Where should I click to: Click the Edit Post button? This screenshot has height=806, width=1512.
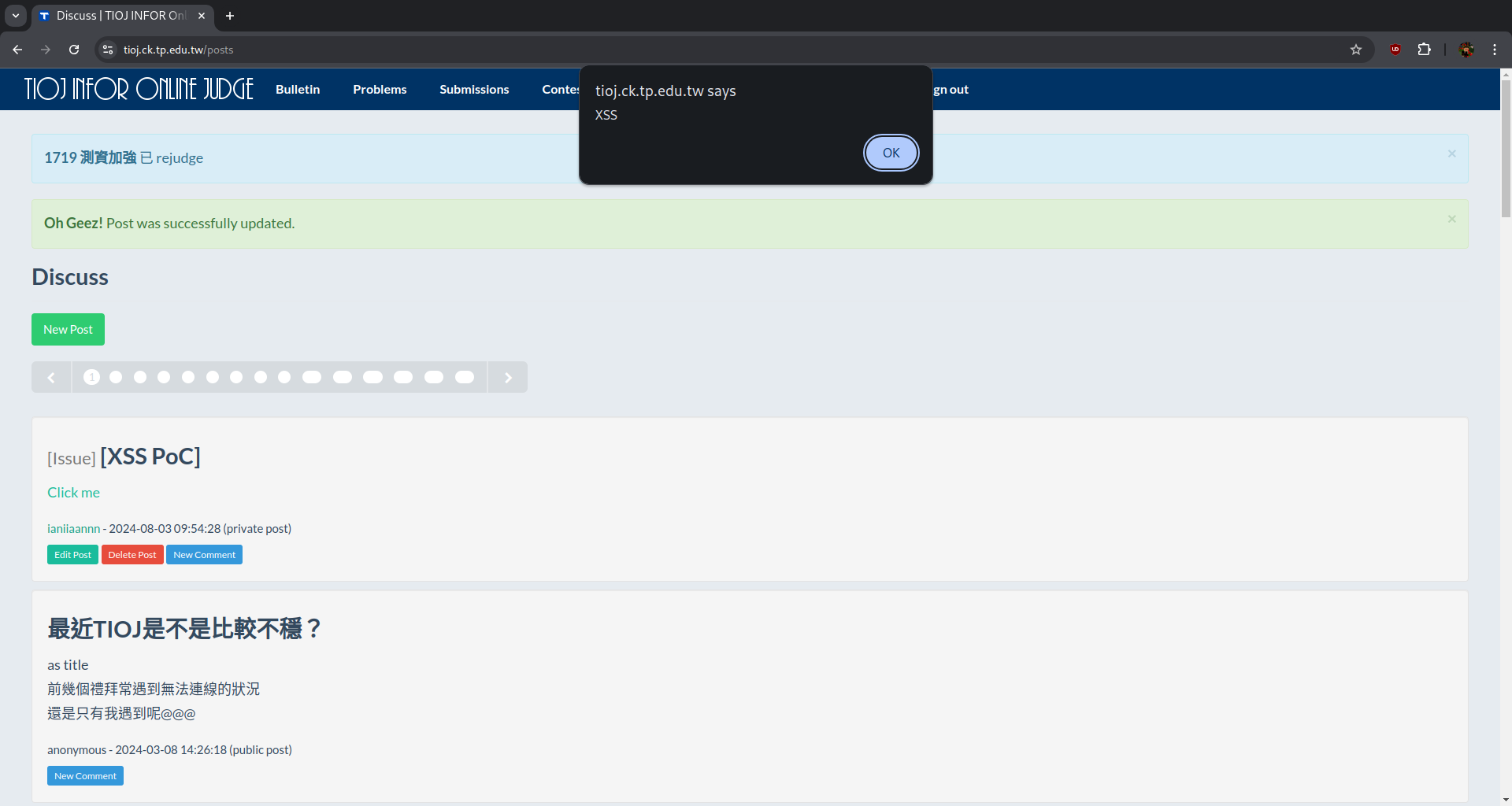coord(72,555)
